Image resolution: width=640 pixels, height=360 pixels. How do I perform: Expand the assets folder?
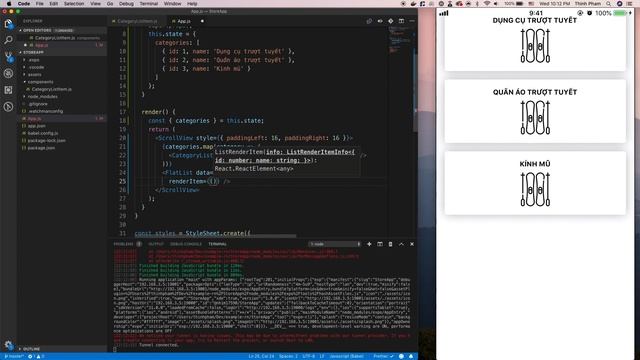click(x=35, y=75)
